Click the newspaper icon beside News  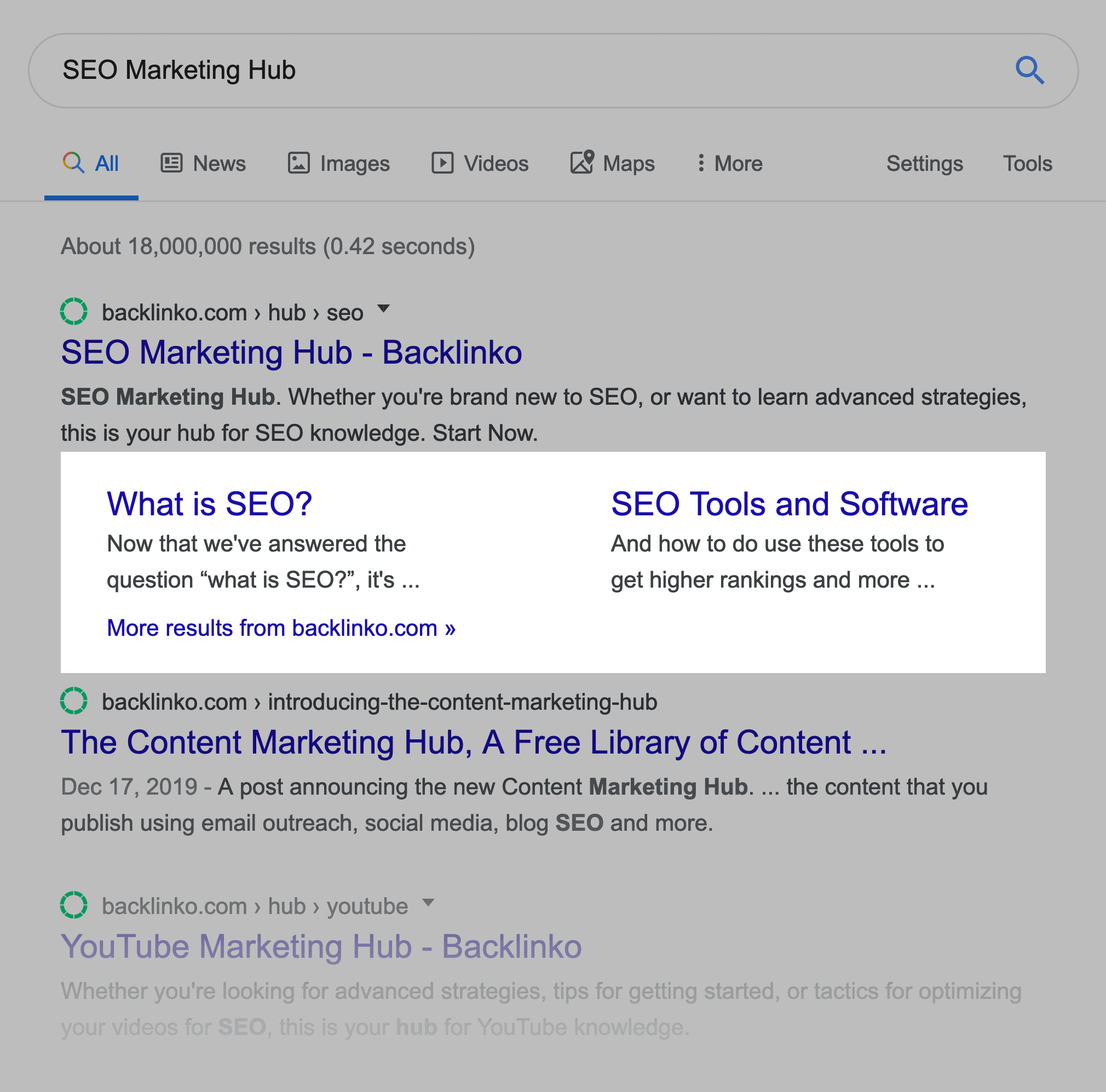[x=171, y=163]
